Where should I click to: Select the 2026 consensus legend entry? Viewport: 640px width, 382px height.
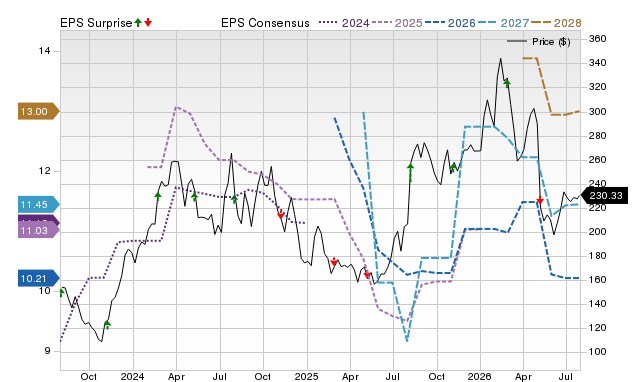coord(450,23)
